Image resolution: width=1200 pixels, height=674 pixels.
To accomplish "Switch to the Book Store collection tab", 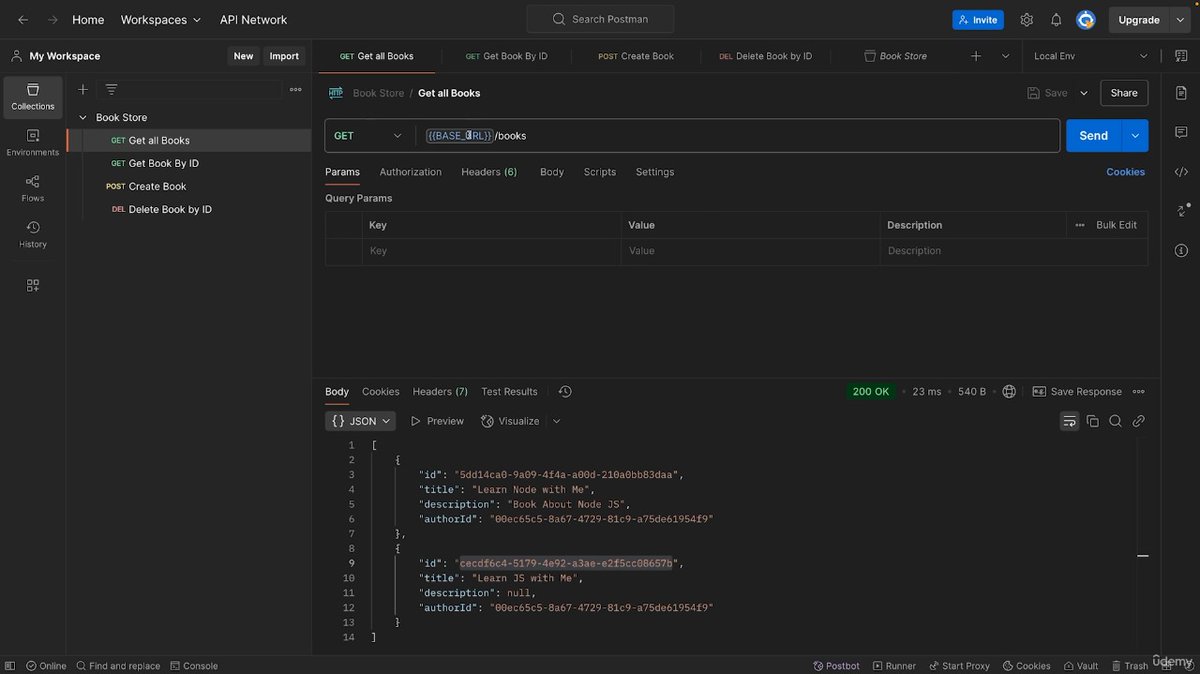I will 895,56.
